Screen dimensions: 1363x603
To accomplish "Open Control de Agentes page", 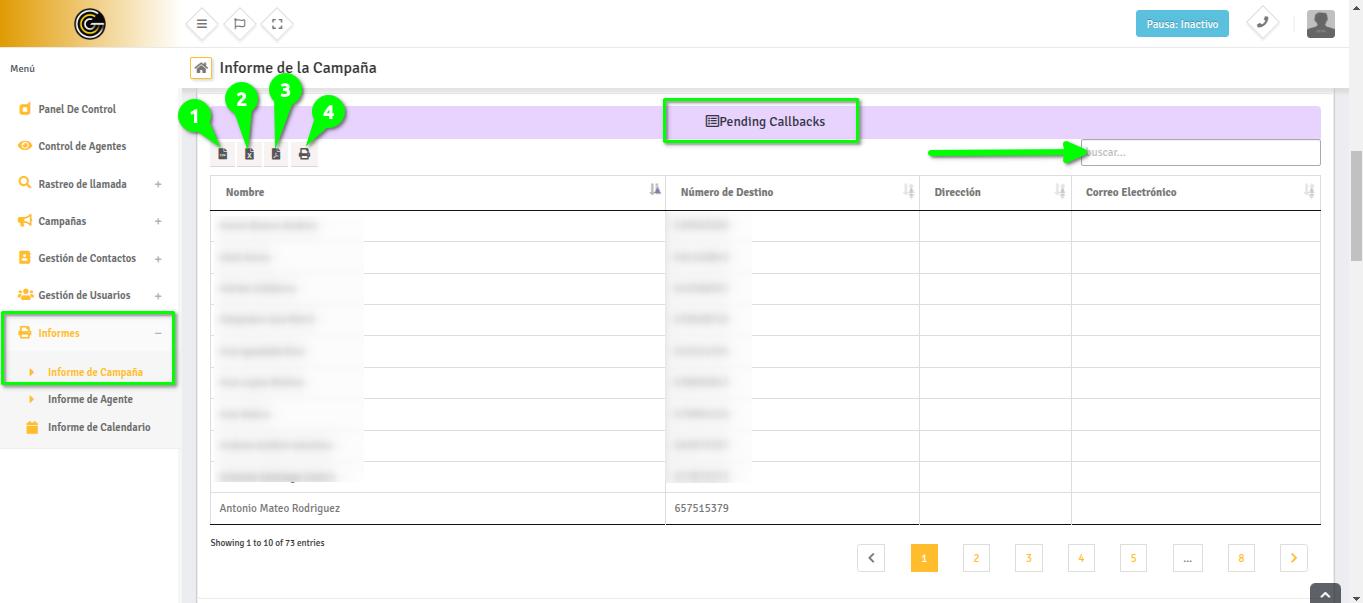I will tap(82, 146).
